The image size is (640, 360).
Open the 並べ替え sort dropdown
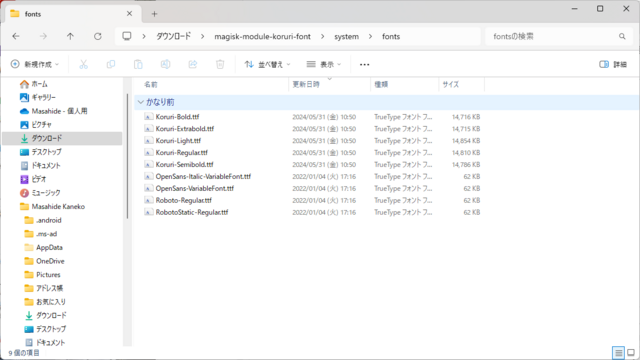point(267,64)
